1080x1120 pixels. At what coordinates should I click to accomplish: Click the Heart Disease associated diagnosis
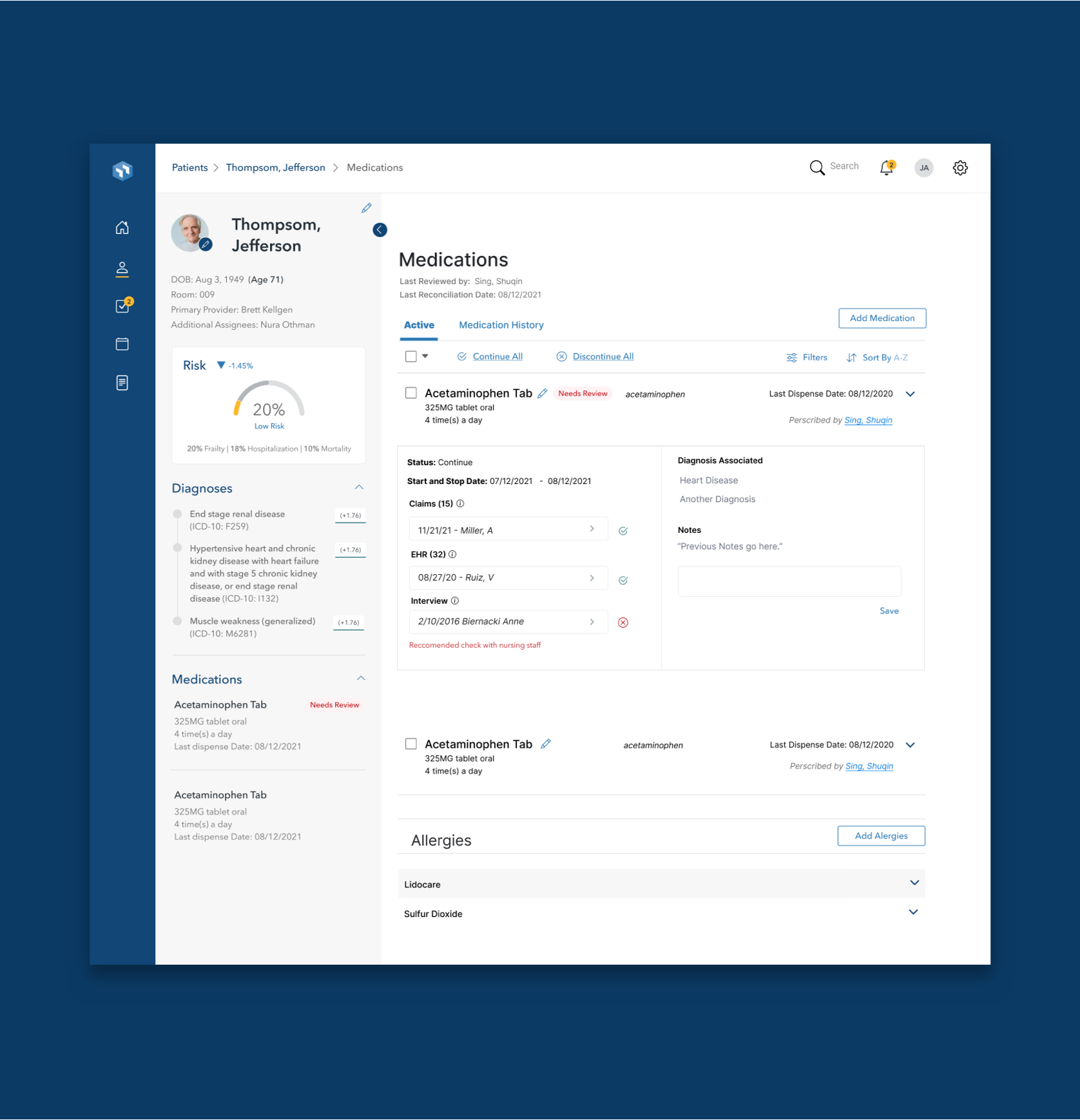coord(708,481)
